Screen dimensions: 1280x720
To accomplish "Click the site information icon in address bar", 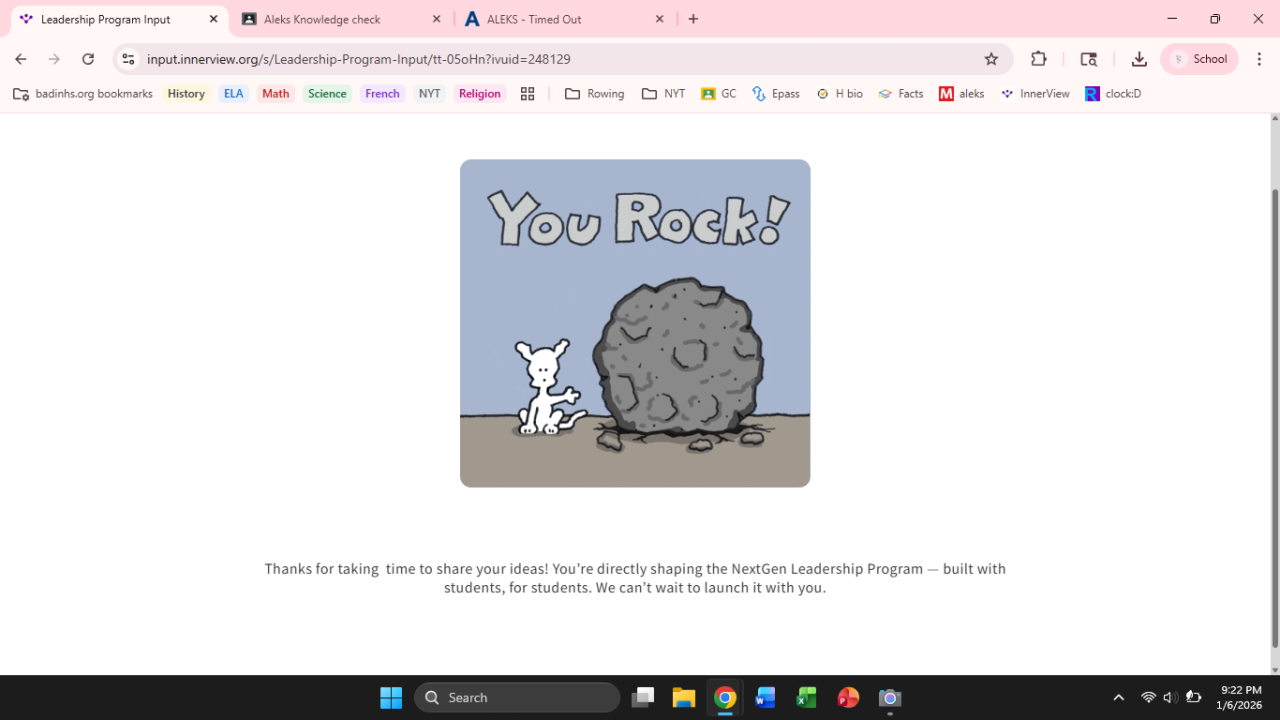I will tap(128, 59).
